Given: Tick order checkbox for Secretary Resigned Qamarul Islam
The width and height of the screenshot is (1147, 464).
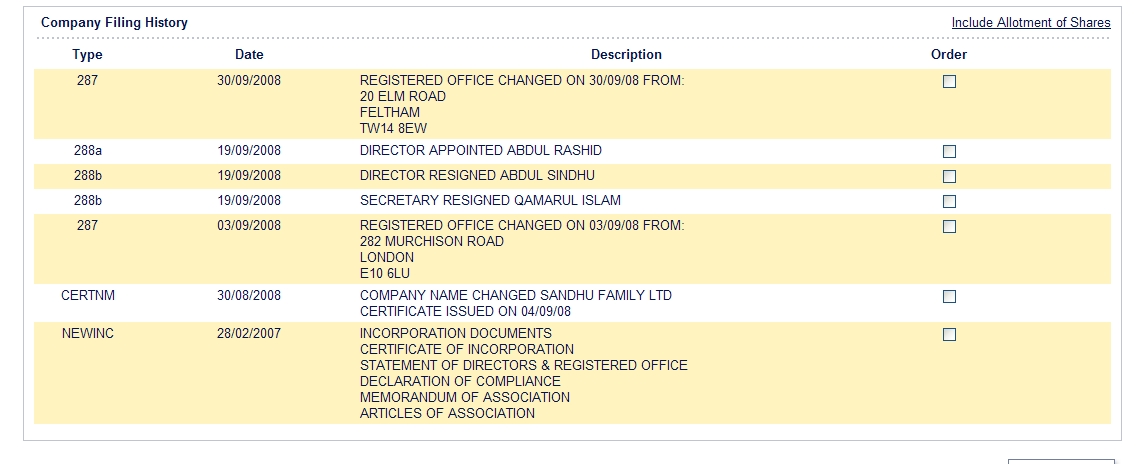Looking at the screenshot, I should (949, 201).
